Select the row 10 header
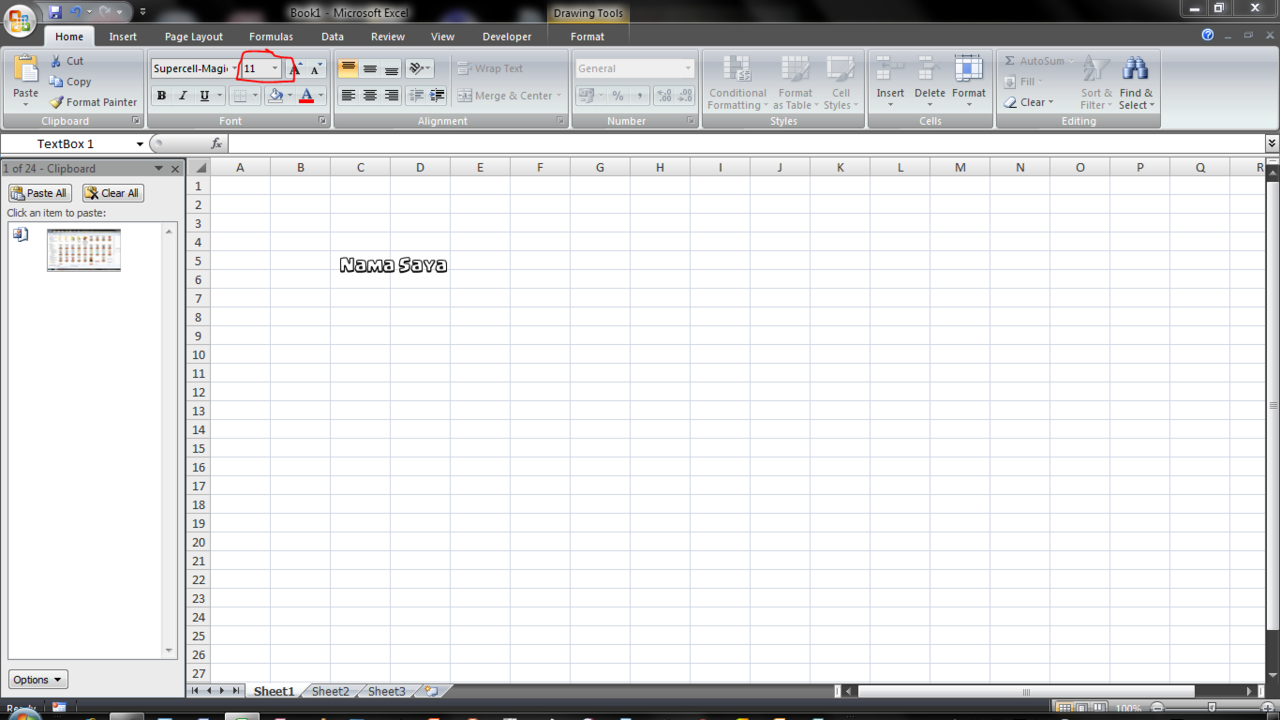This screenshot has width=1280, height=720. tap(198, 355)
